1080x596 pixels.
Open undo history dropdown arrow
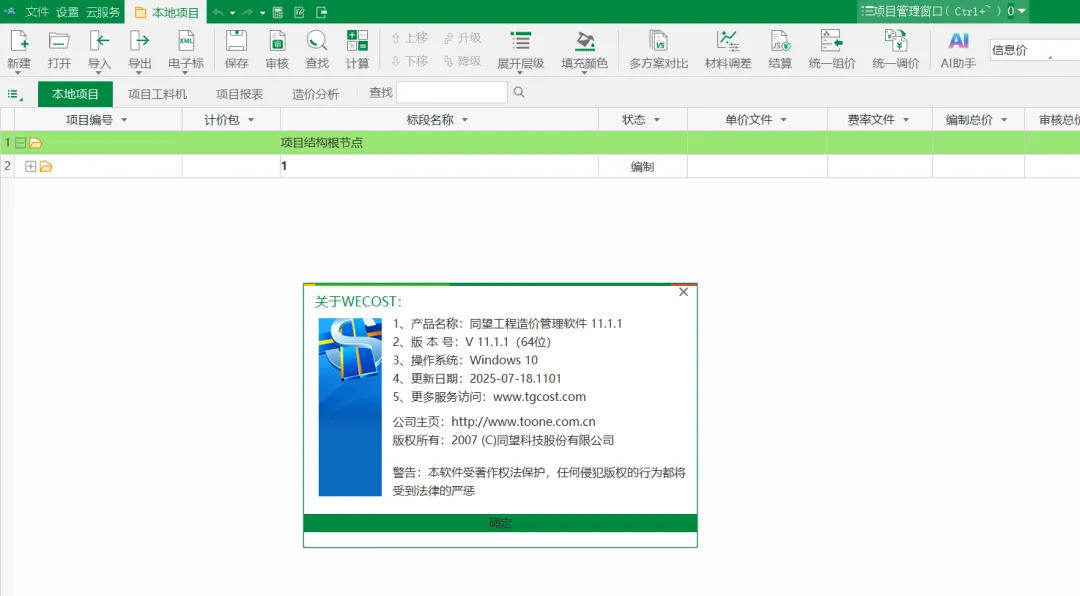click(232, 13)
